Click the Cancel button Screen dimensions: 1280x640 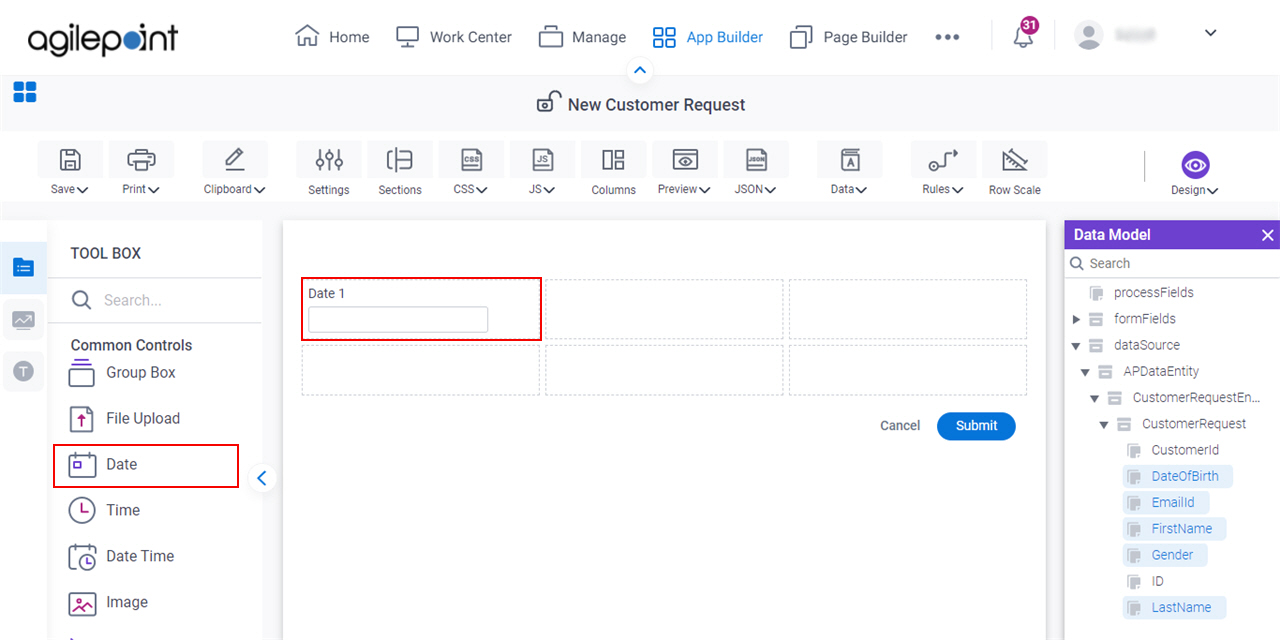pyautogui.click(x=900, y=426)
